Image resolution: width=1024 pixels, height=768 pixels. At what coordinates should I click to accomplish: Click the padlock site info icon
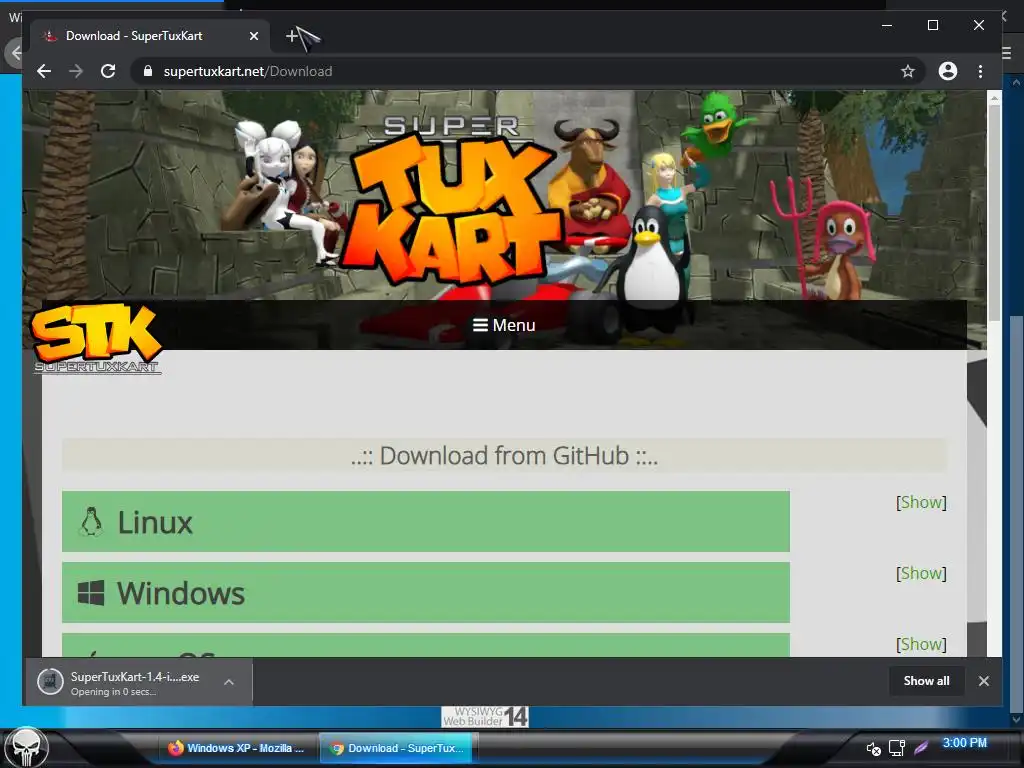click(148, 71)
